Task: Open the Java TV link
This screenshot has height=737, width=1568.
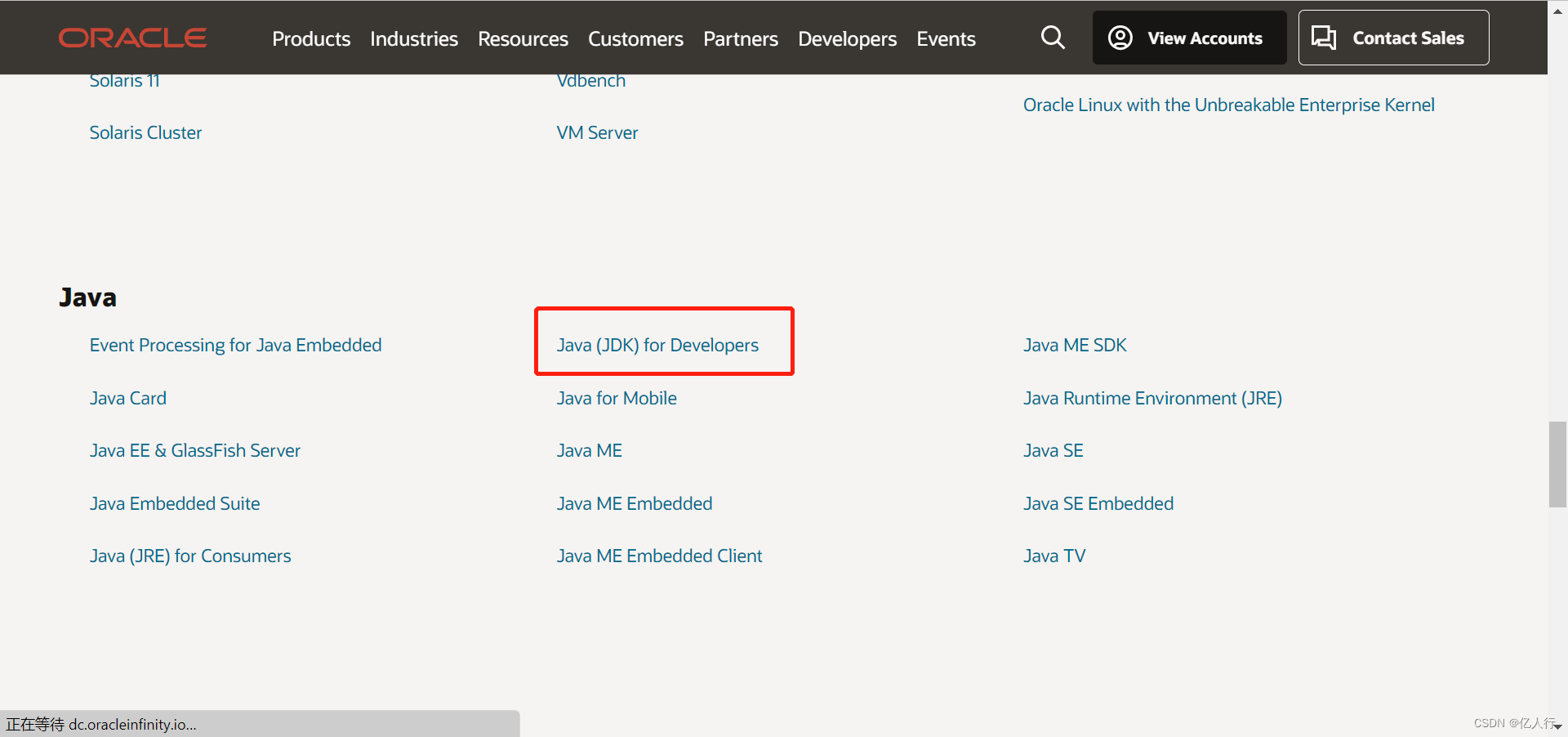Action: point(1054,556)
